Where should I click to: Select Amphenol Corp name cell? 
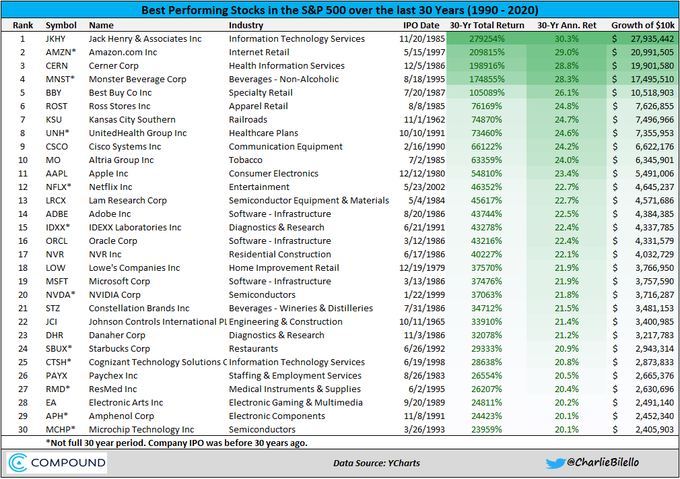[x=121, y=415]
